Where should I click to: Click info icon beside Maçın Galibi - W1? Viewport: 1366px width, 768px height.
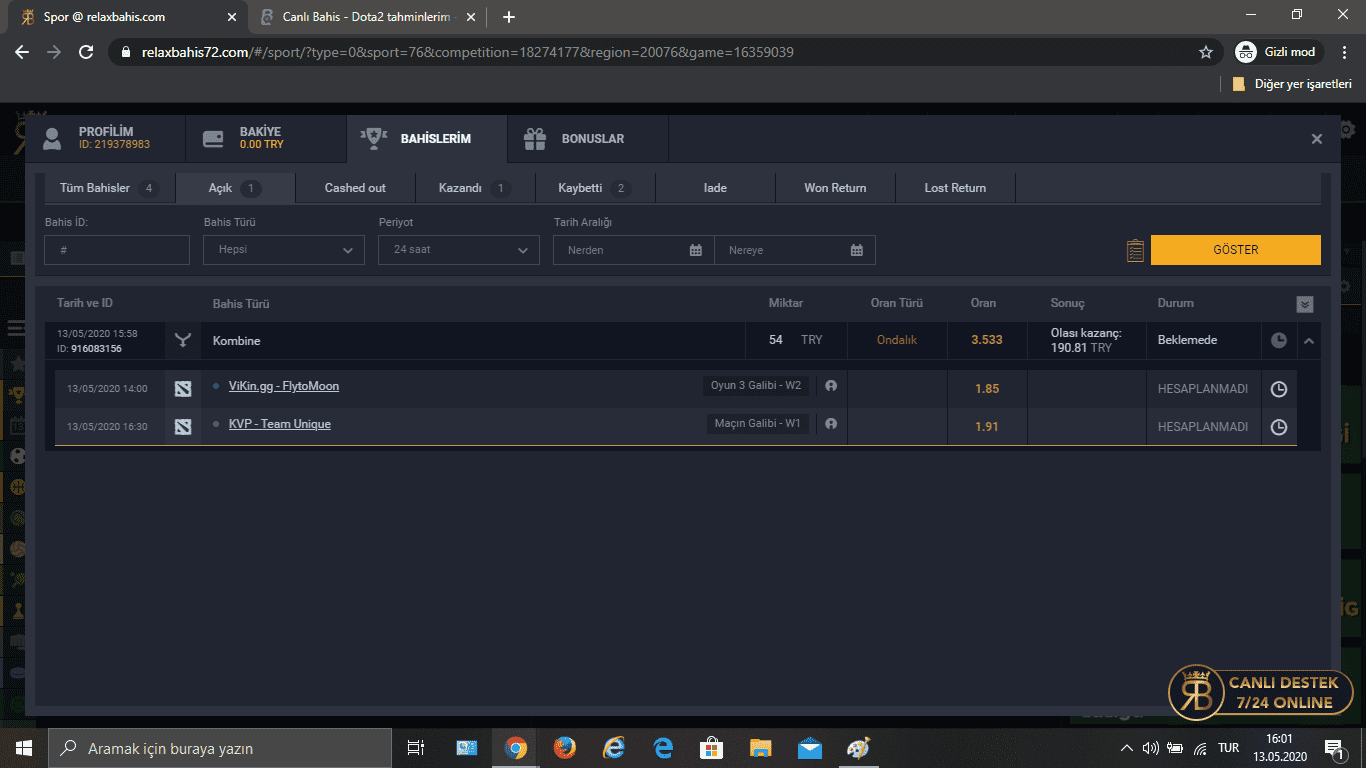tap(831, 424)
